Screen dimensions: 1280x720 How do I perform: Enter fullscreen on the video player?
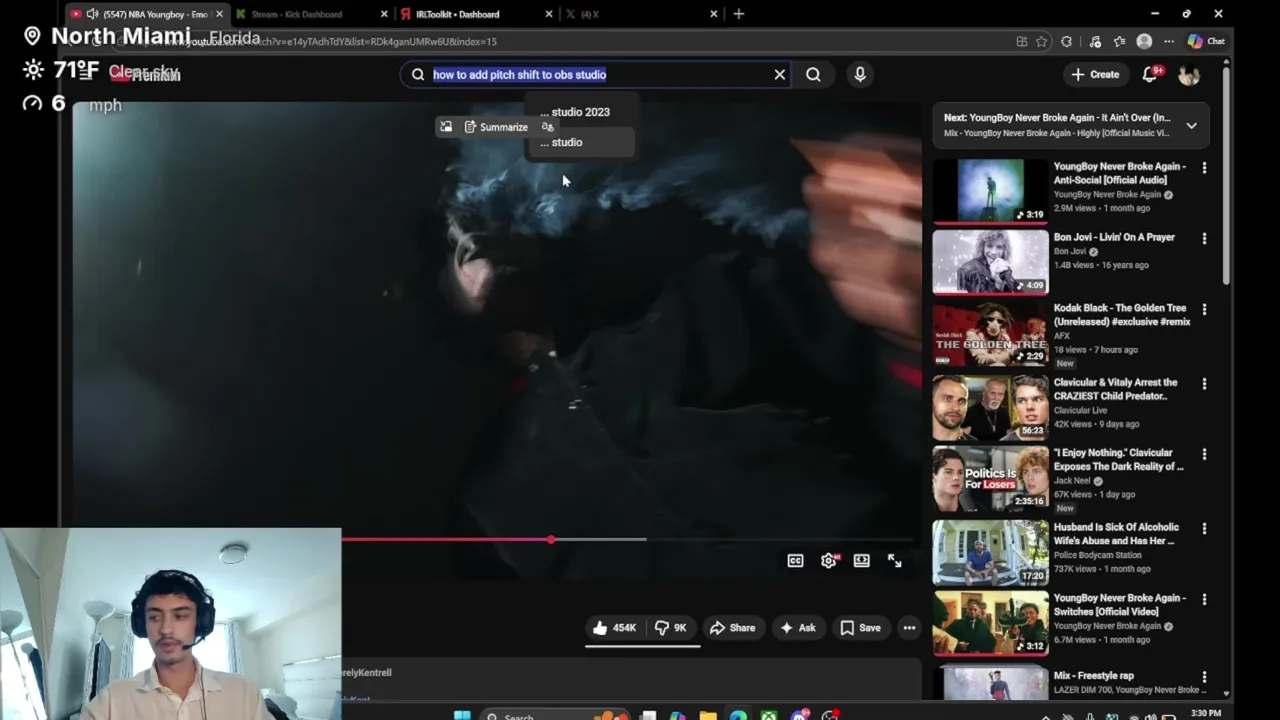(x=895, y=561)
